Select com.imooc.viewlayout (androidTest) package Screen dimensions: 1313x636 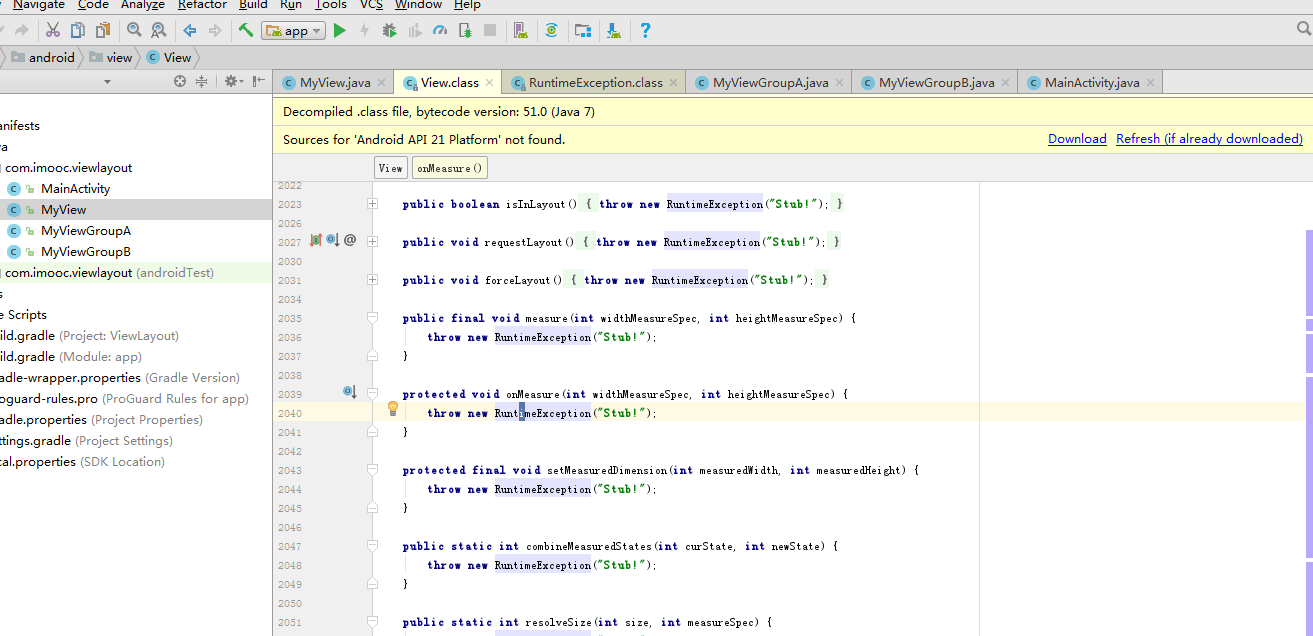(109, 273)
